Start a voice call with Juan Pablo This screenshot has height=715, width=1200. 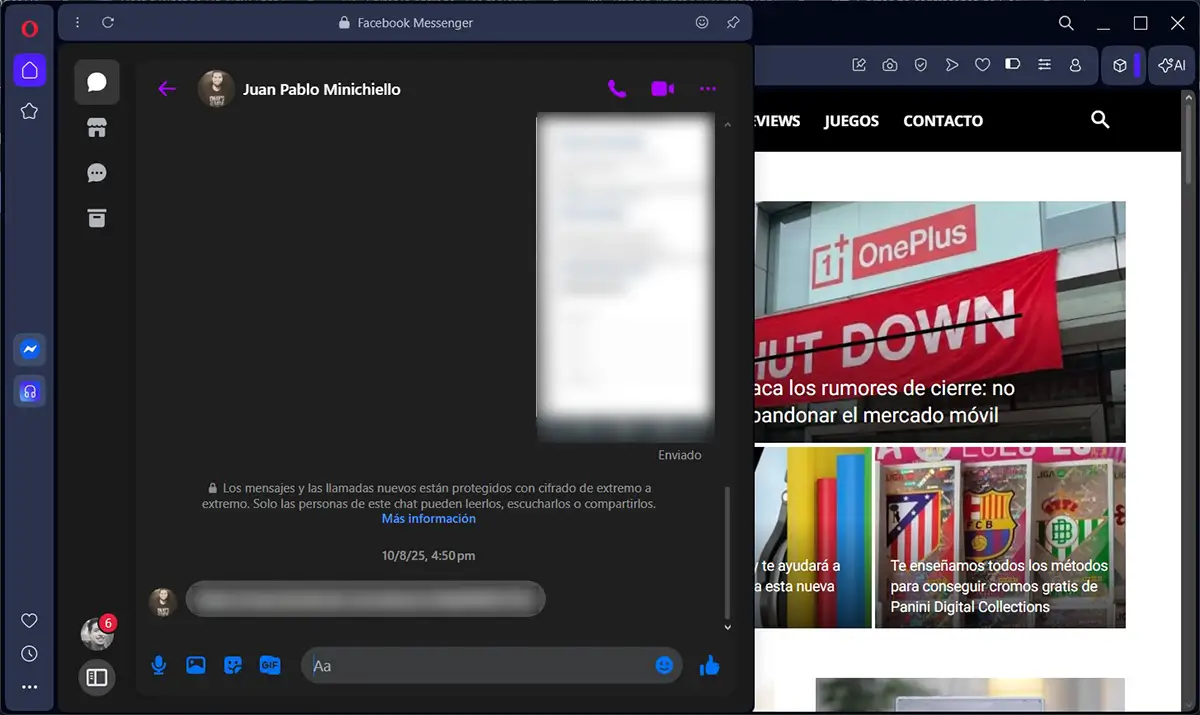pos(617,89)
